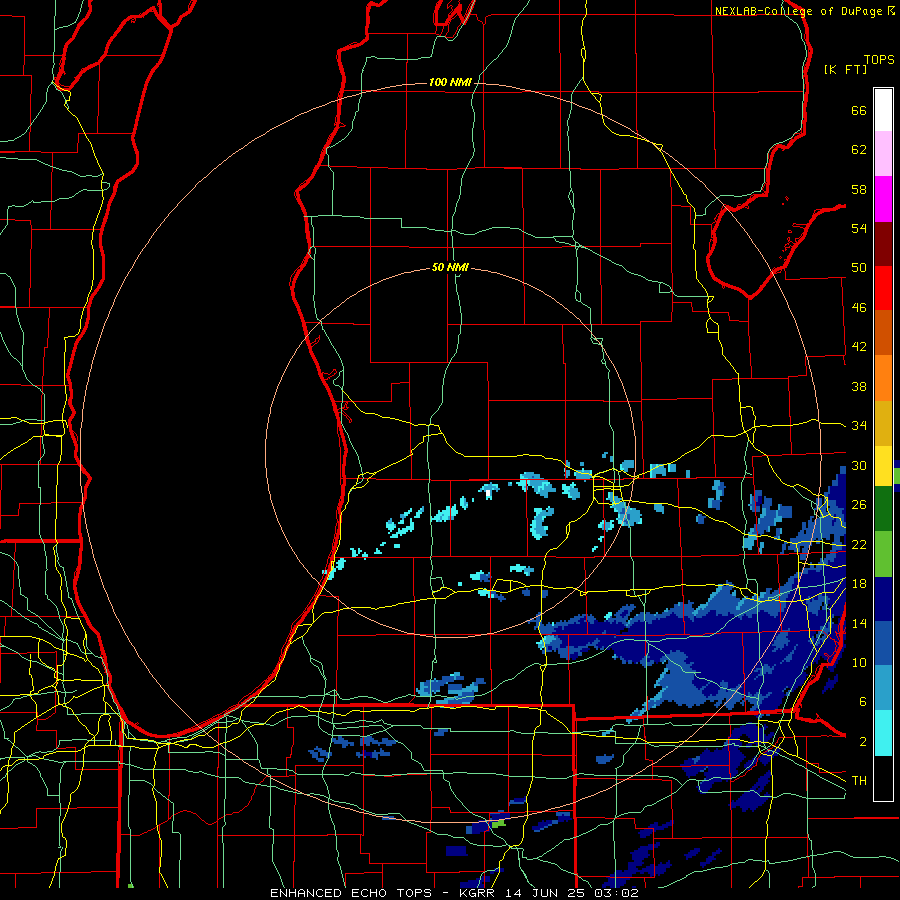Click the "2" legend value

862,742
